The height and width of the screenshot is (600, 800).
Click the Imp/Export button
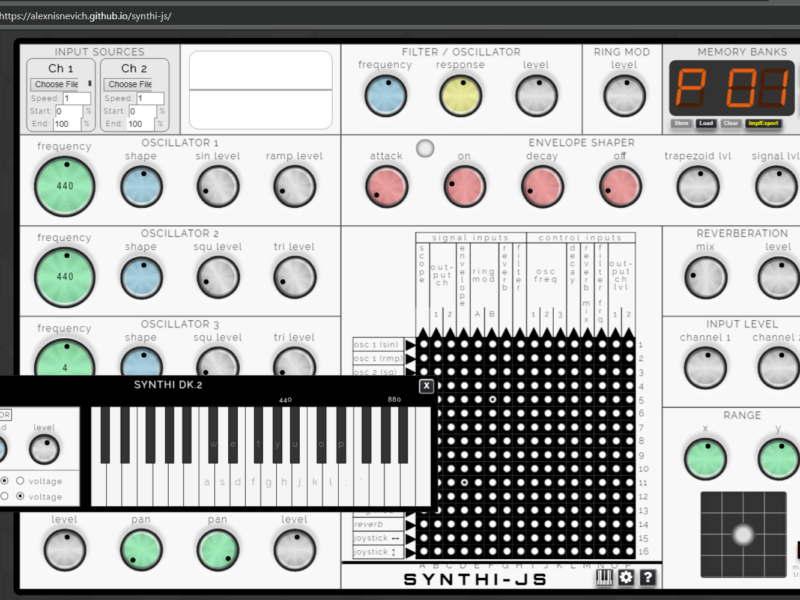click(x=766, y=124)
